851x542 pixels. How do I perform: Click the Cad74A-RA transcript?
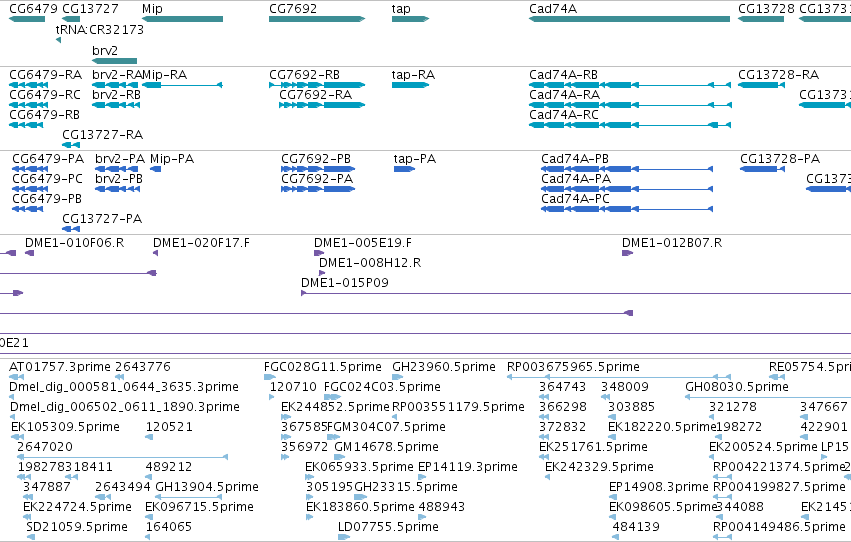(x=630, y=105)
